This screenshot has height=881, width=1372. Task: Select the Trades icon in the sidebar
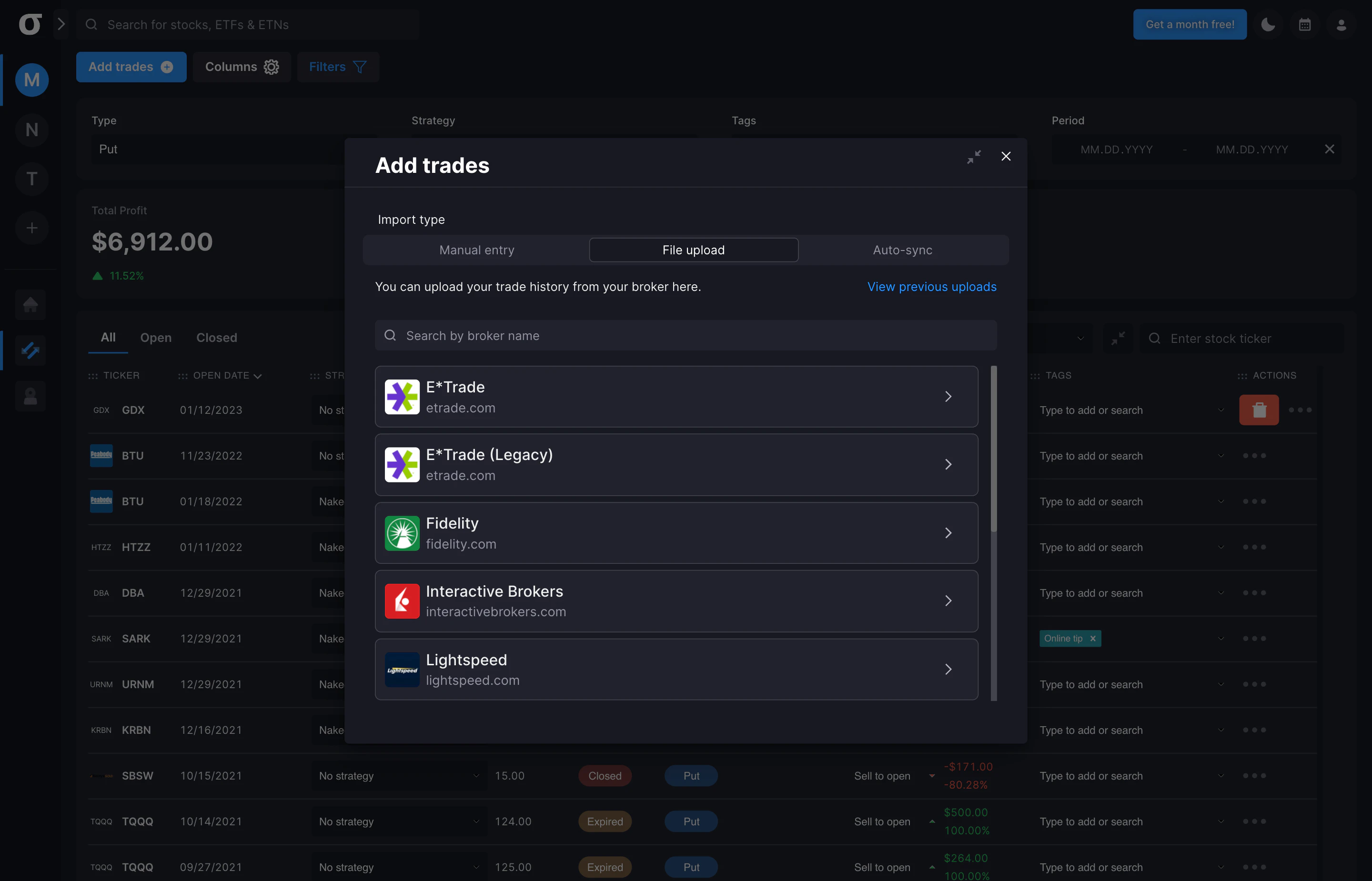(30, 350)
